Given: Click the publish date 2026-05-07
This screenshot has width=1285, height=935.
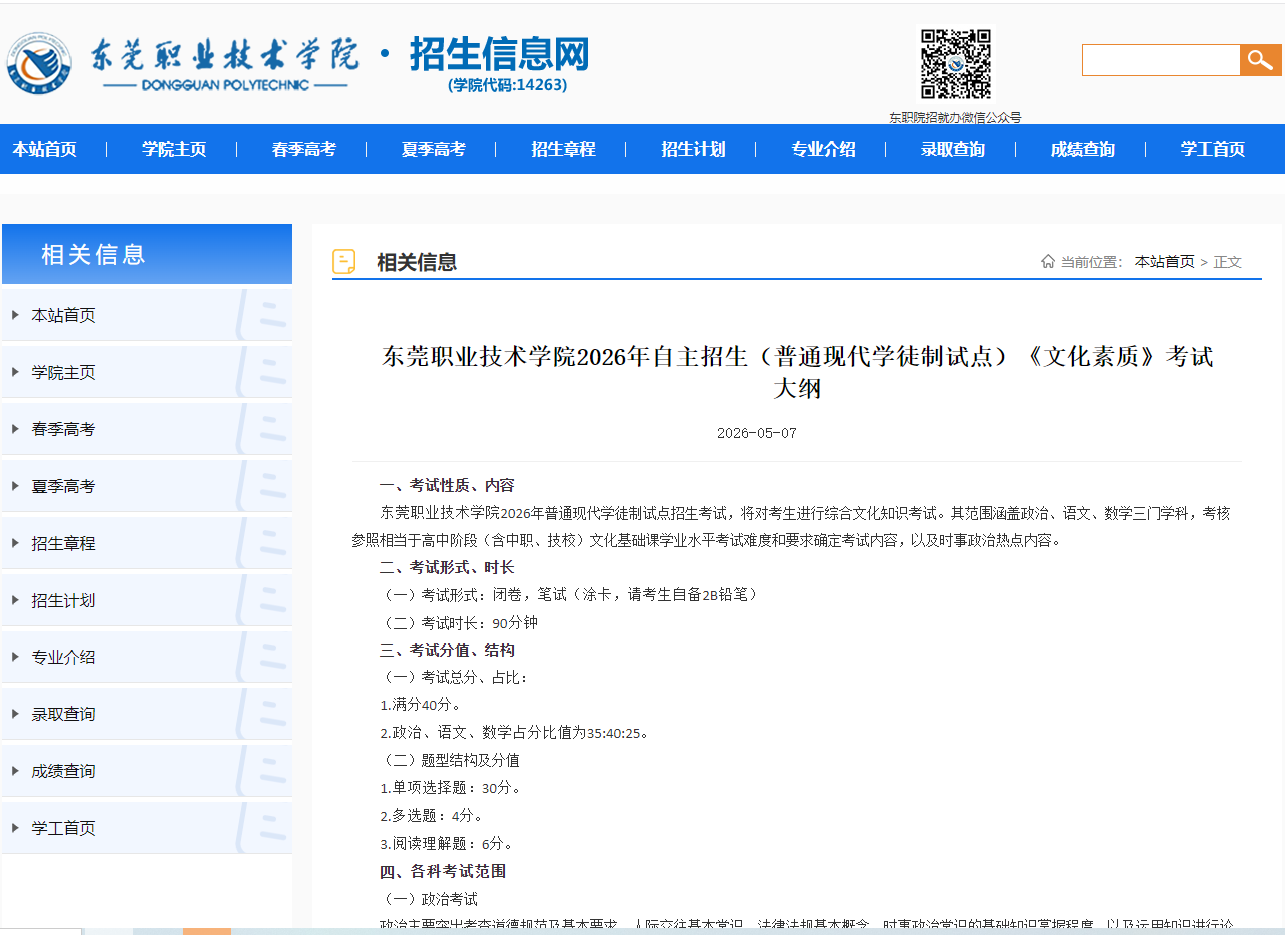Looking at the screenshot, I should (757, 433).
